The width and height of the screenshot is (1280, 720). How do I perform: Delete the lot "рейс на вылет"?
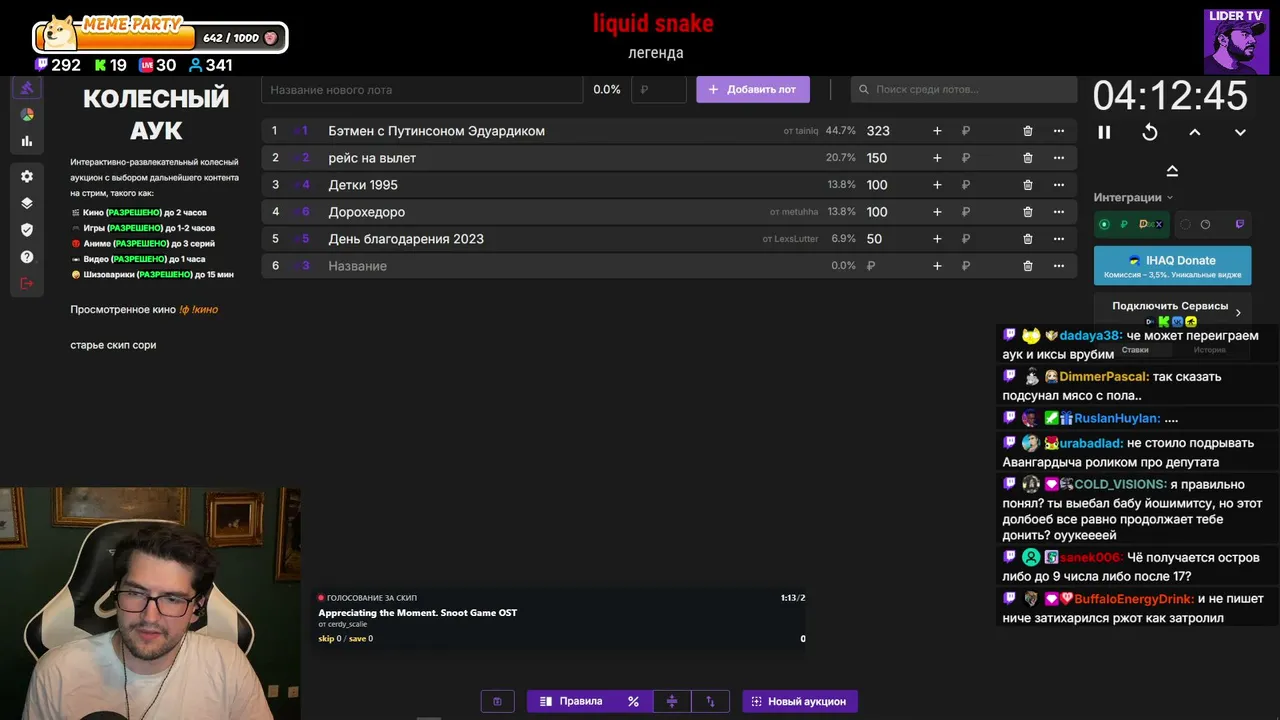(x=1027, y=158)
